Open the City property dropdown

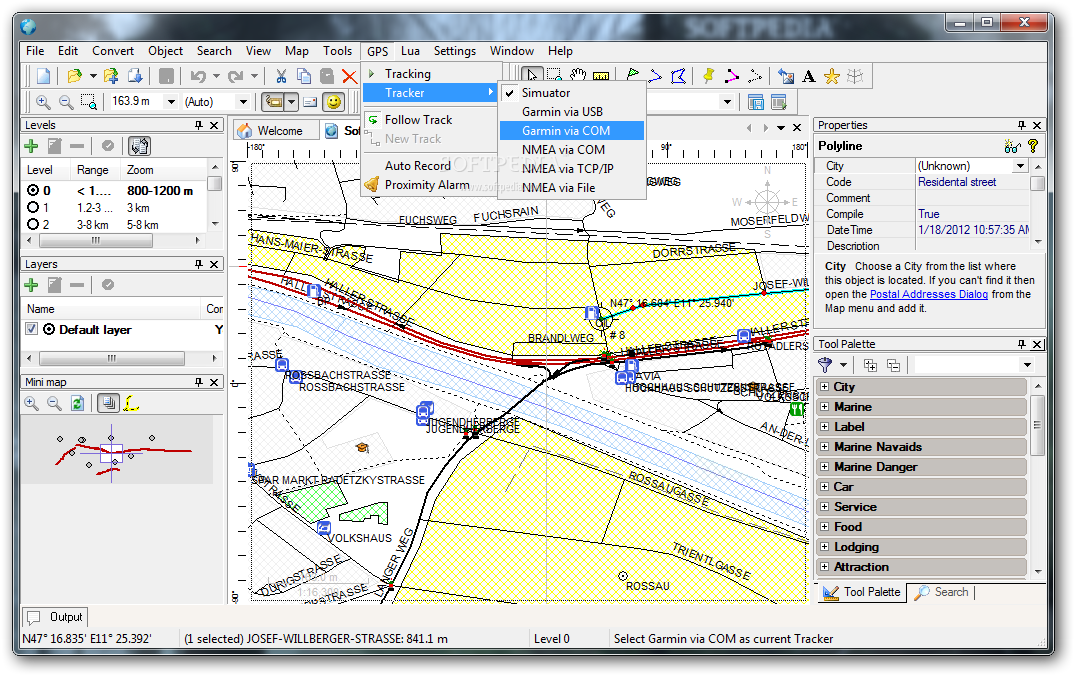tap(1021, 166)
